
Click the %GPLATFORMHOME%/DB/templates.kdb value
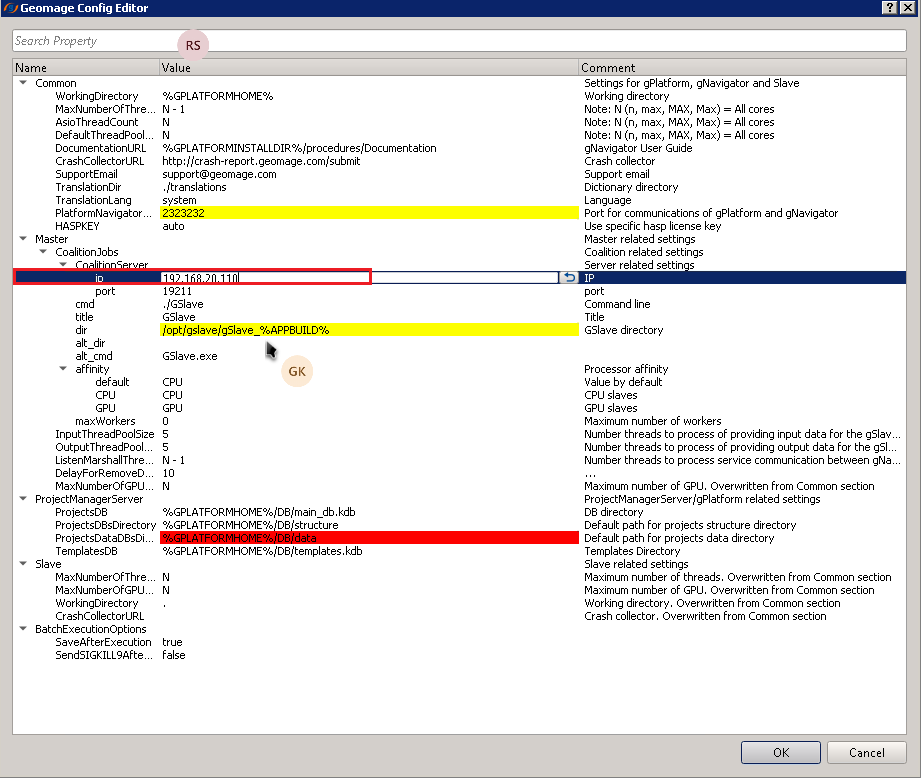point(263,551)
